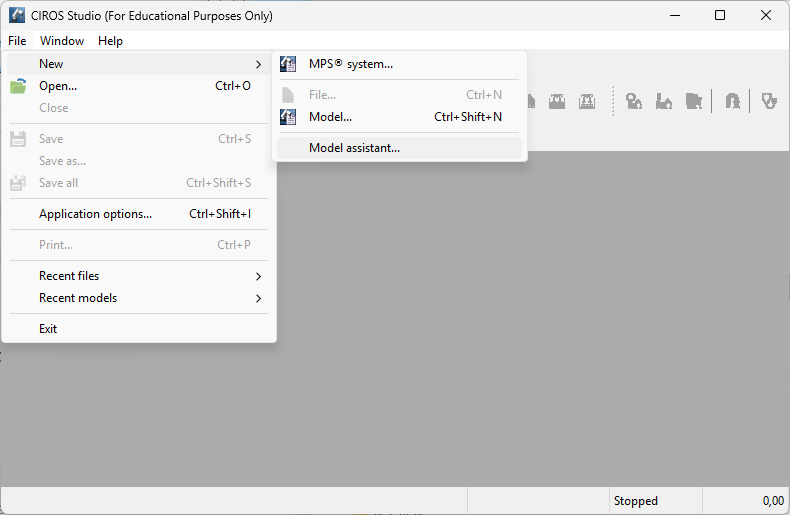Click toolbar icon left of the magnet
The width and height of the screenshot is (790, 515).
(694, 101)
